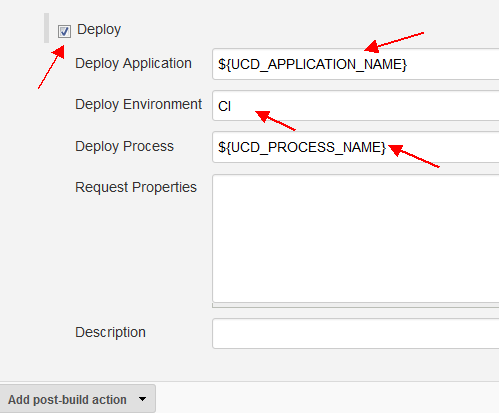Focus the Deploy Process input field
This screenshot has width=499, height=413.
coord(356,147)
